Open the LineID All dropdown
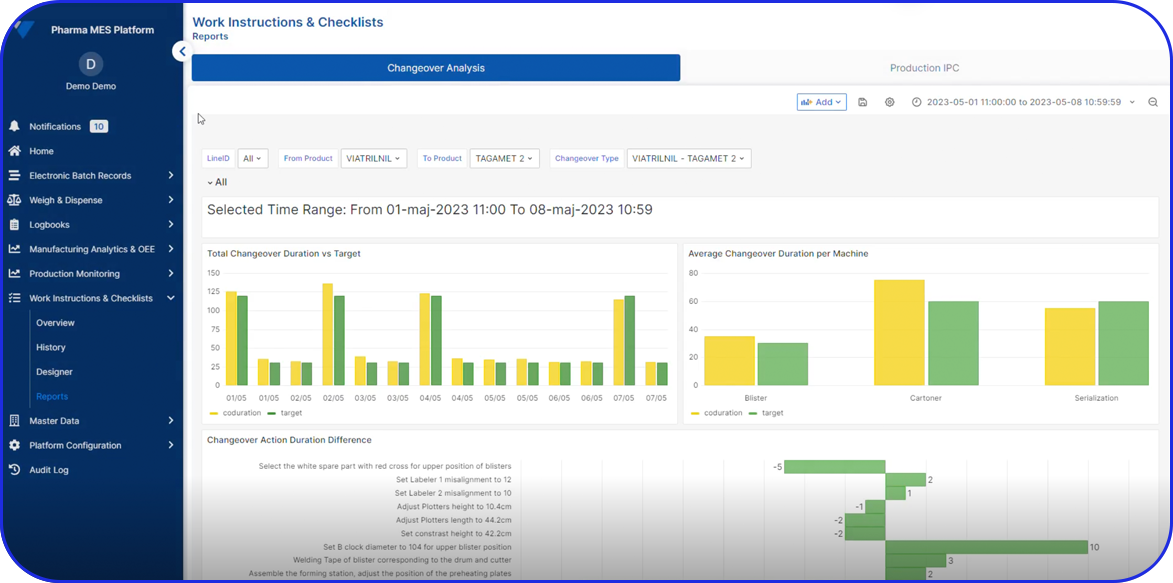 click(x=252, y=158)
